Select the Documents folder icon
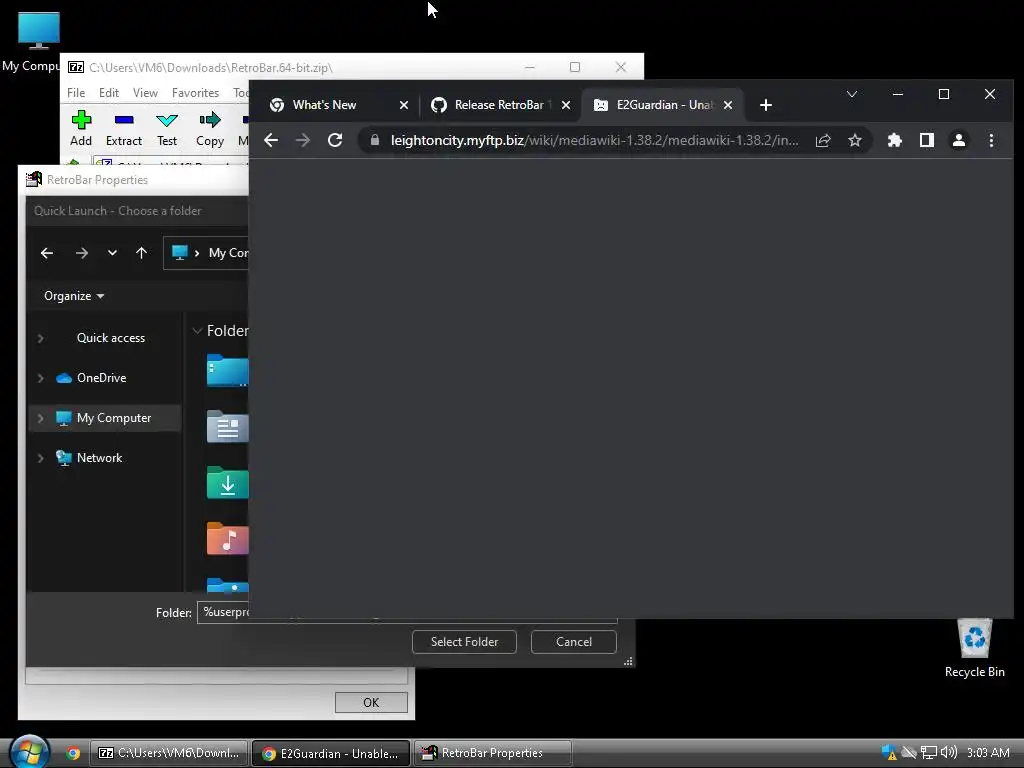Viewport: 1024px width, 768px height. tap(227, 427)
